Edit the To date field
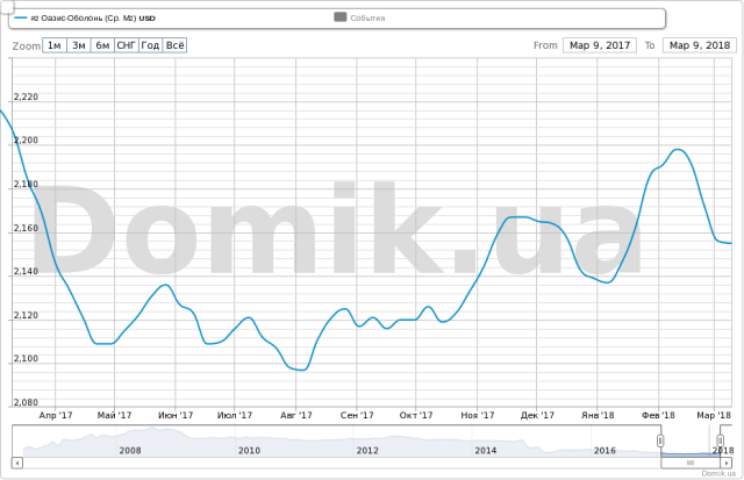 pos(699,46)
